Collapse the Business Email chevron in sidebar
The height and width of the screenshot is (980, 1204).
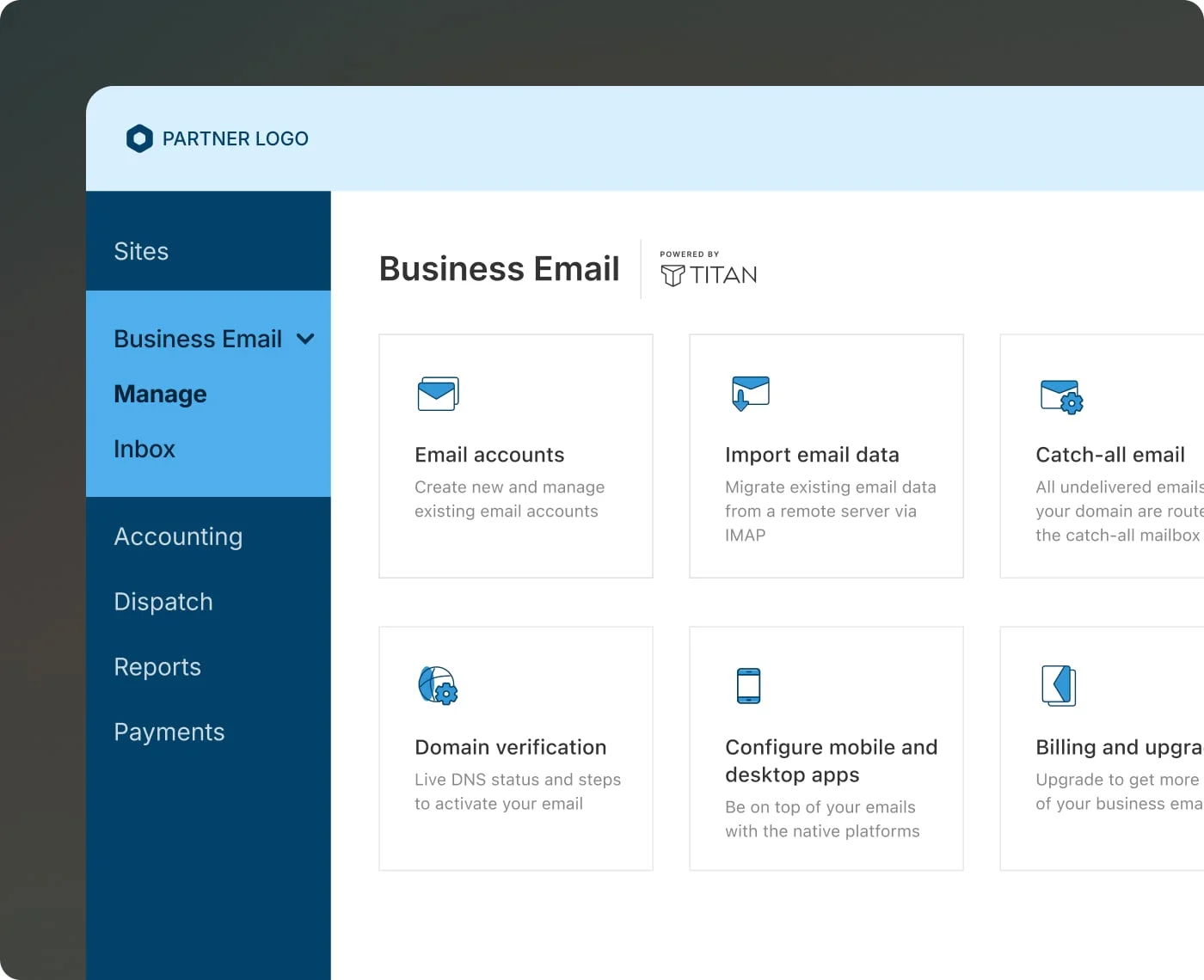point(305,339)
